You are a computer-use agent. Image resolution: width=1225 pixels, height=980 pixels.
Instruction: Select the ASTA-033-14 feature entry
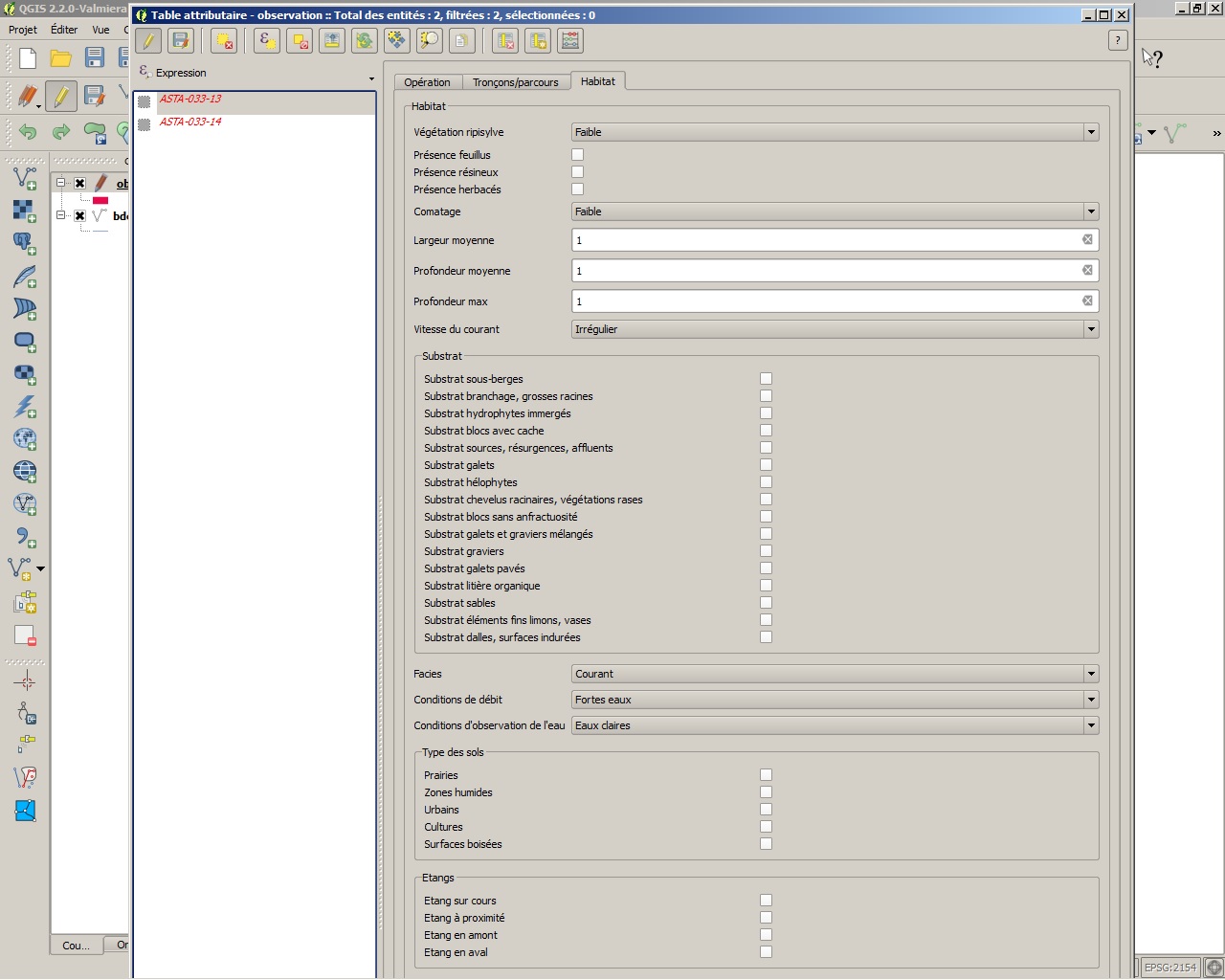(x=190, y=122)
